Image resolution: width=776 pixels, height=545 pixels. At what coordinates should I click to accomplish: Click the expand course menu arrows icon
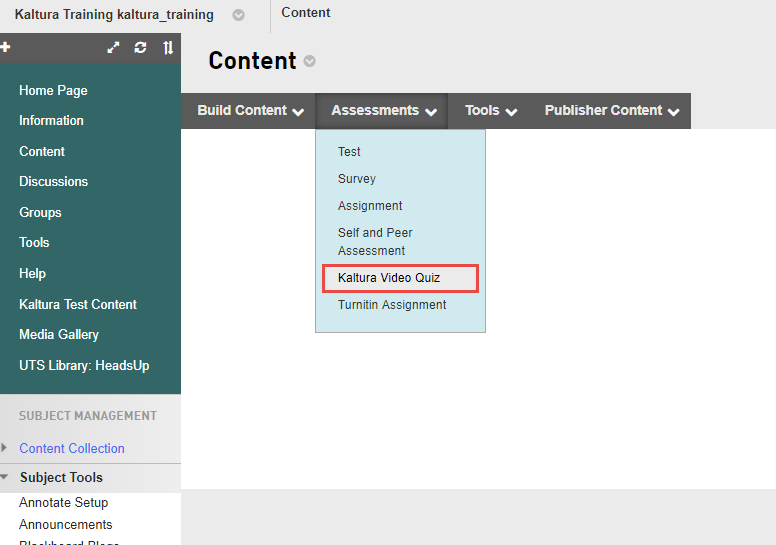pyautogui.click(x=114, y=48)
